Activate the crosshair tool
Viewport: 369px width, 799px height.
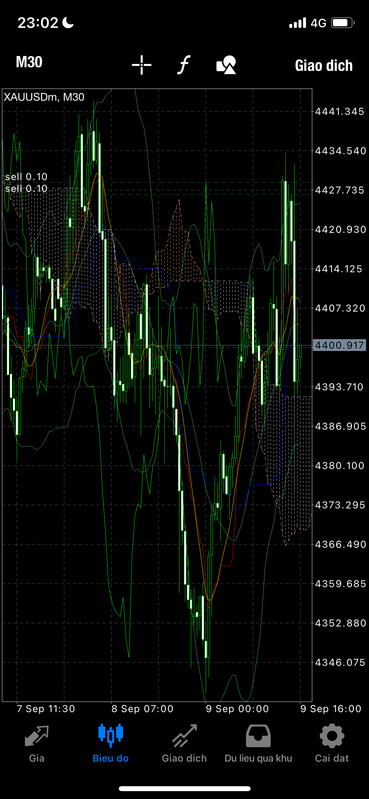pyautogui.click(x=142, y=65)
